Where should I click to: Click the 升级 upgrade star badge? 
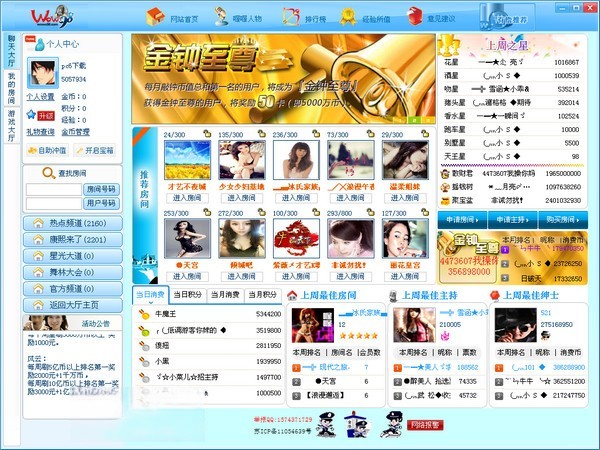[41, 115]
